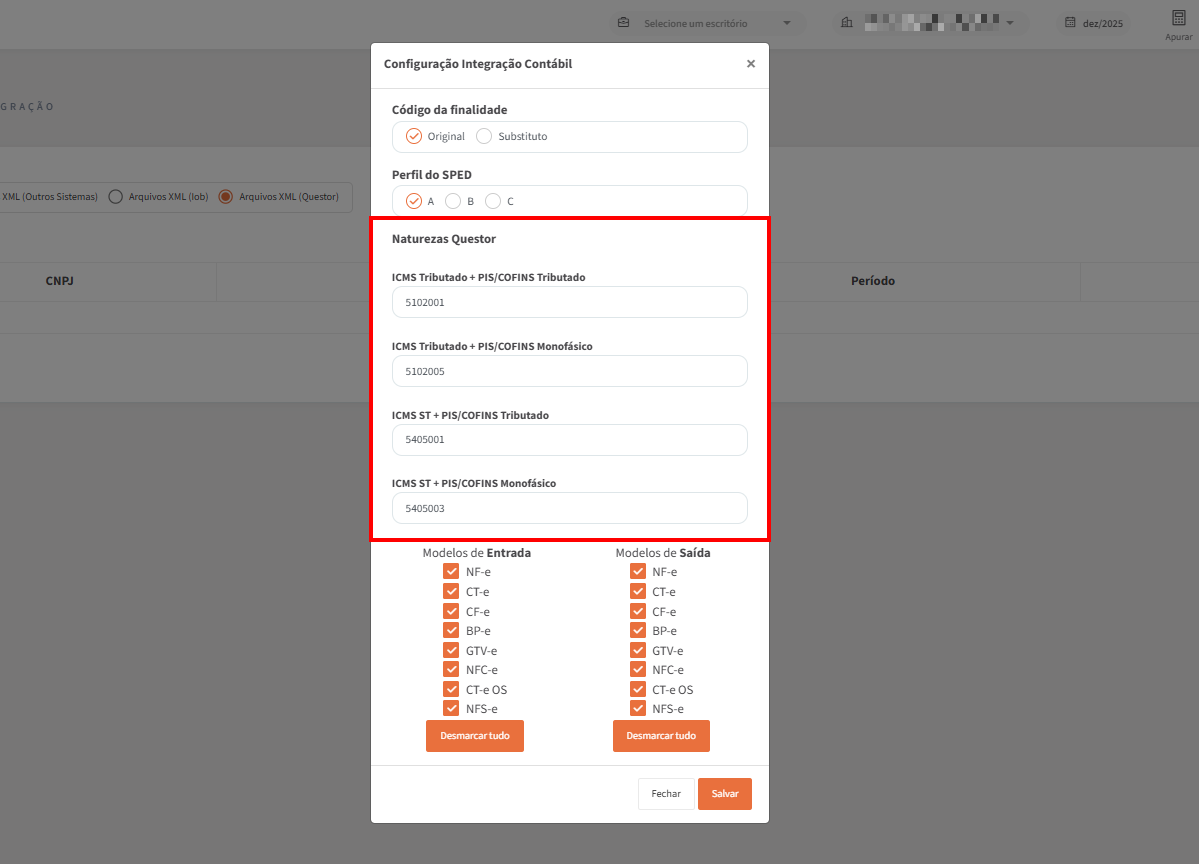Uncheck NF-e under Modelos de Entrada

451,572
